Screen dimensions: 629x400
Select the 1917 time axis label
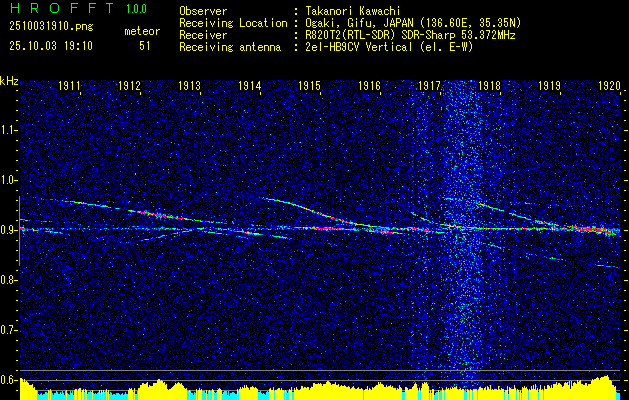coord(429,85)
